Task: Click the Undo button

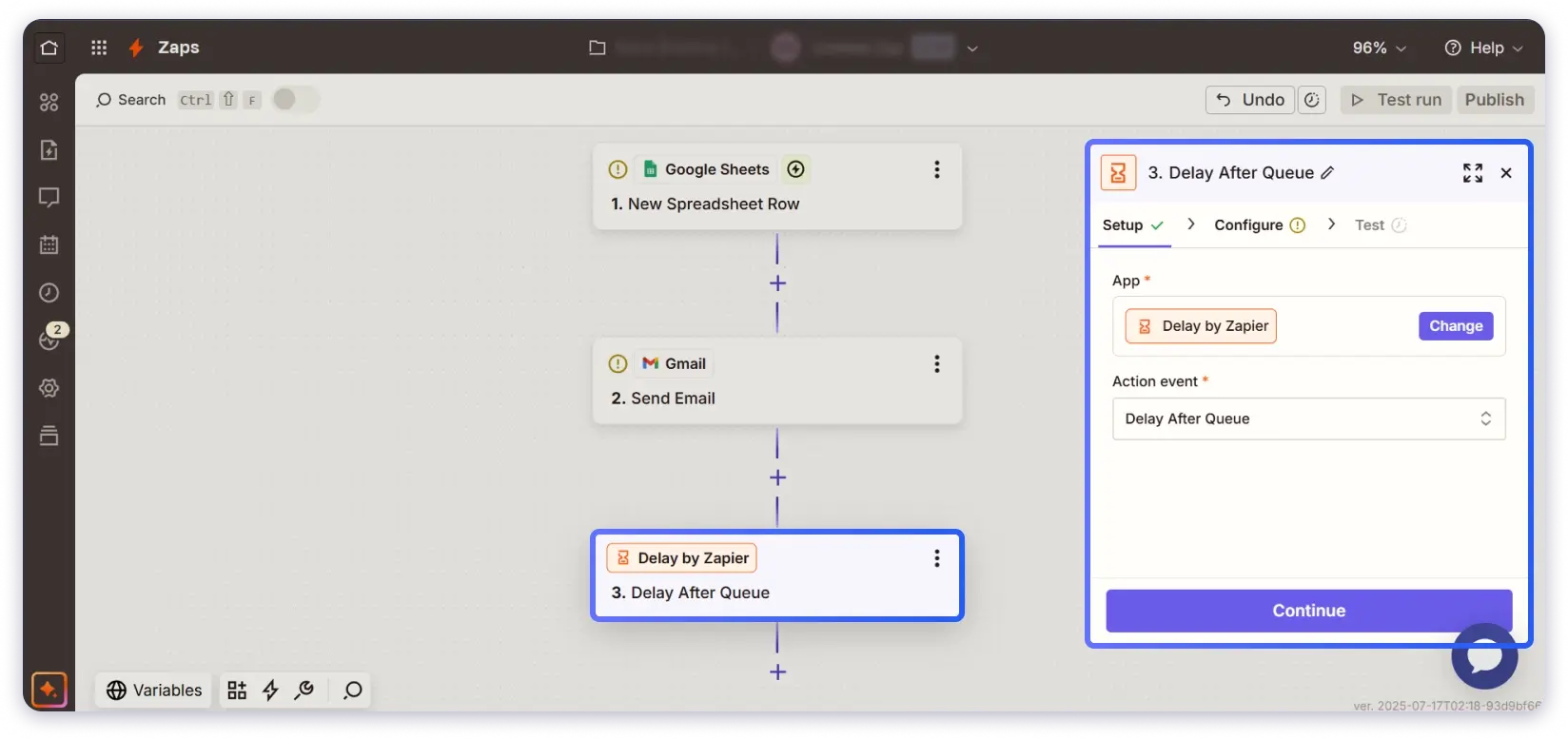Action: (1250, 100)
